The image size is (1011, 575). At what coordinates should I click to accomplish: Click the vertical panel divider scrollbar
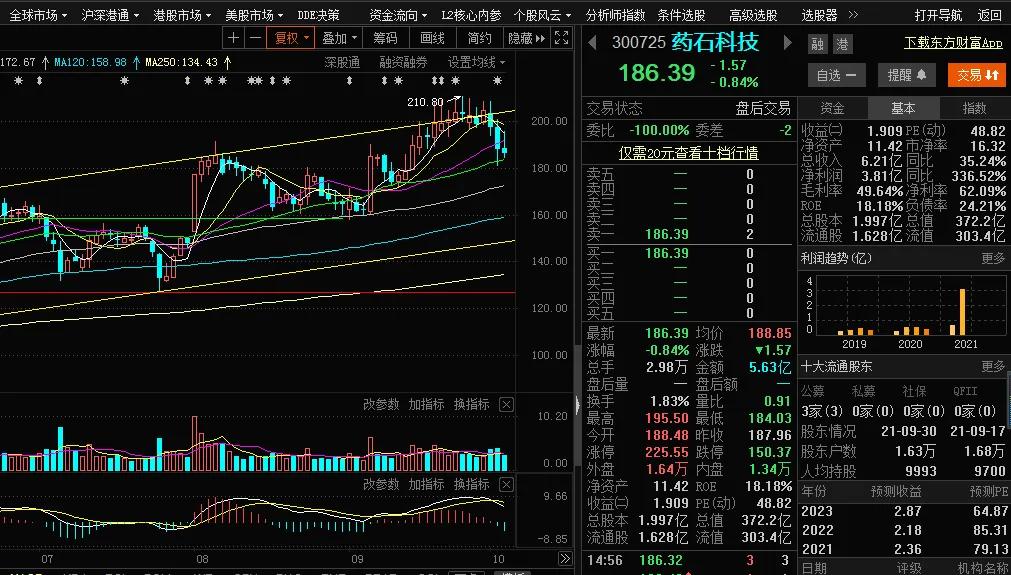click(x=577, y=405)
